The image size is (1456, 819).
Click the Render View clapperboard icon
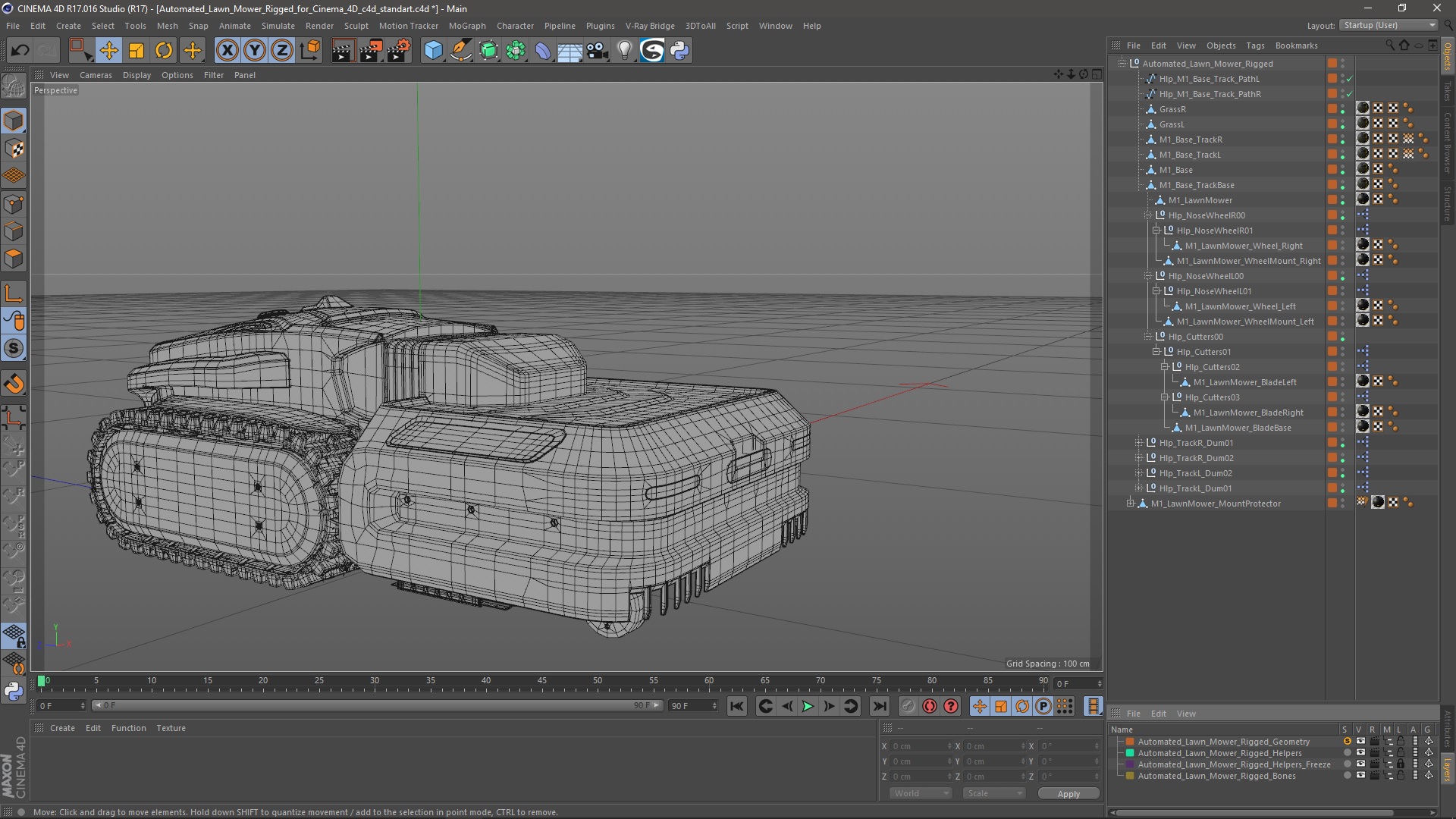pos(342,51)
